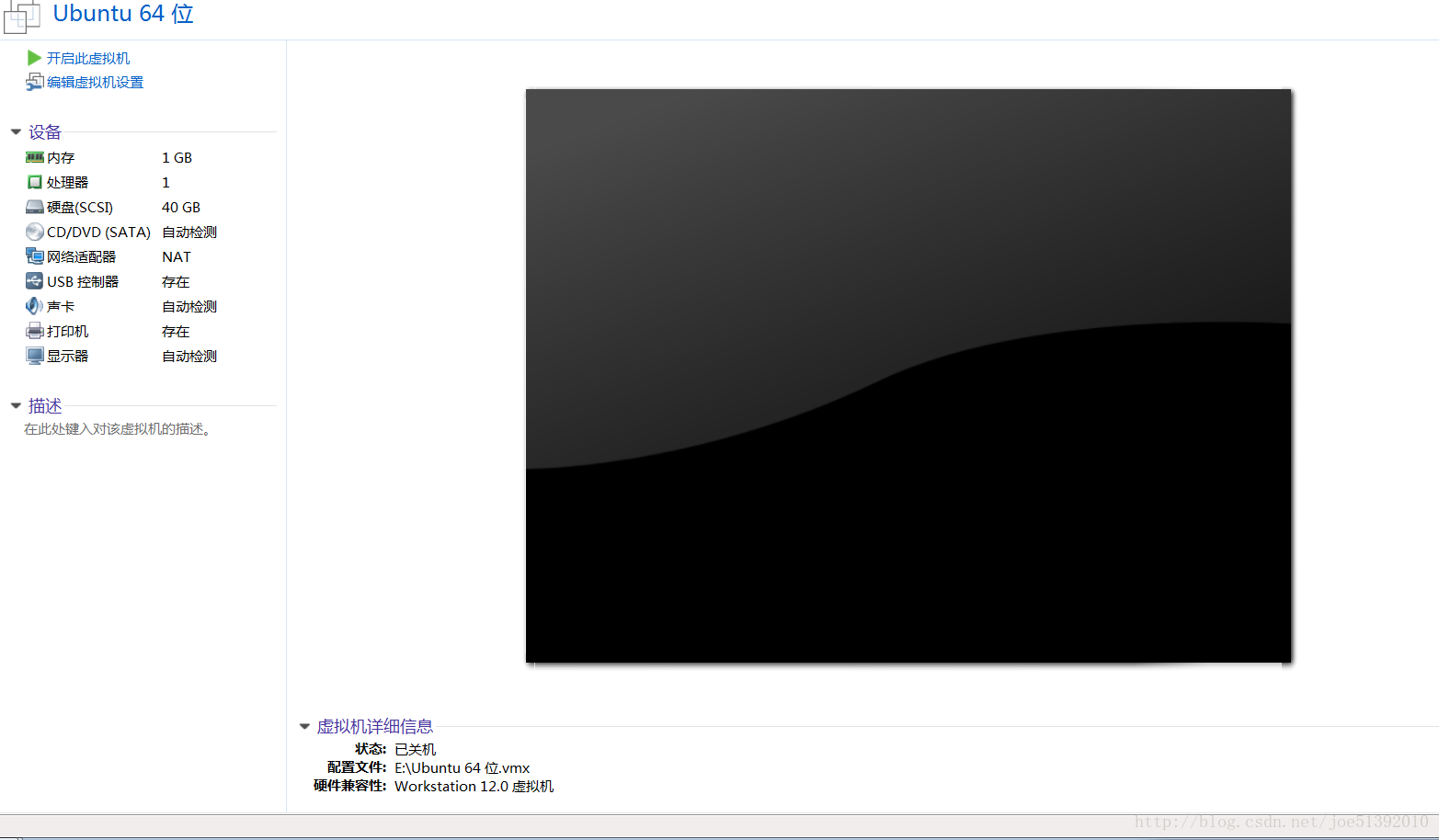Select the 打印机 device label

67,332
